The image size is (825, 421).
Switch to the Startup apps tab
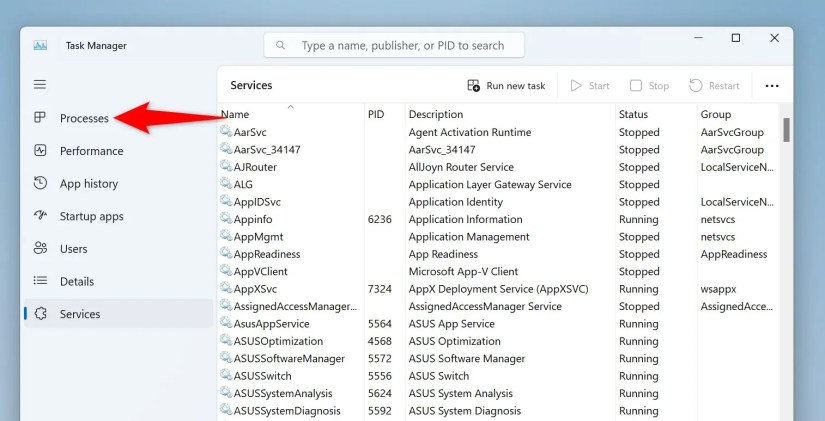(91, 216)
